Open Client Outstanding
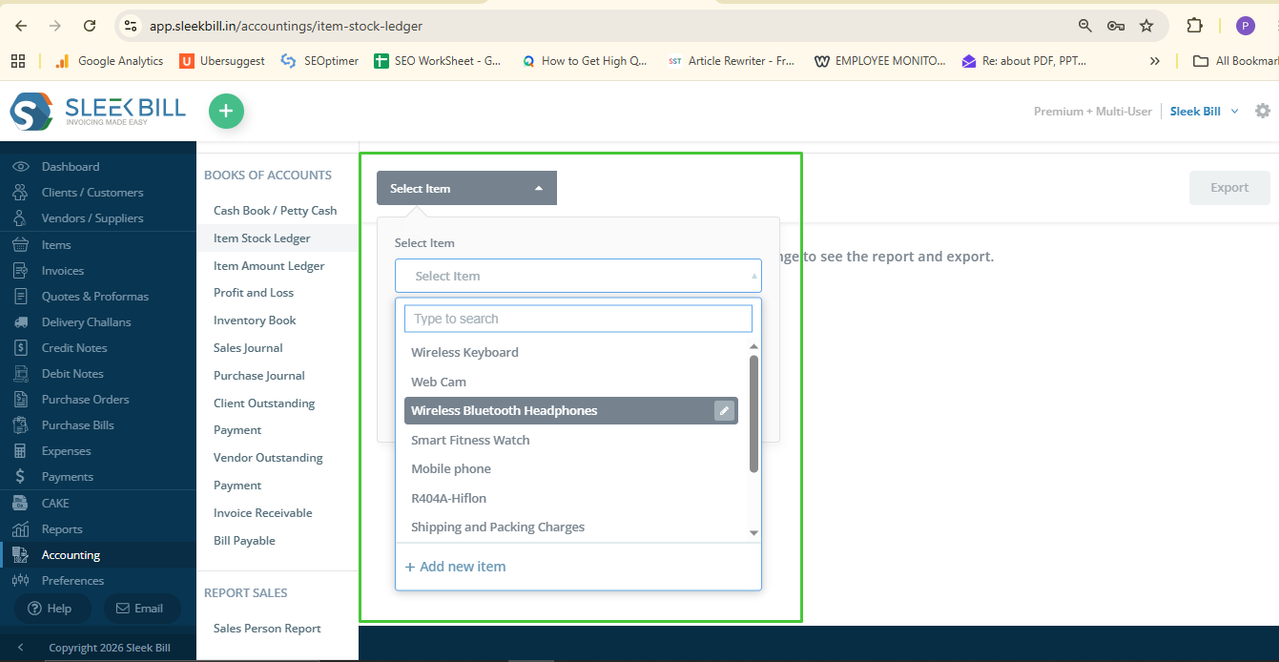The image size is (1279, 662). (264, 403)
